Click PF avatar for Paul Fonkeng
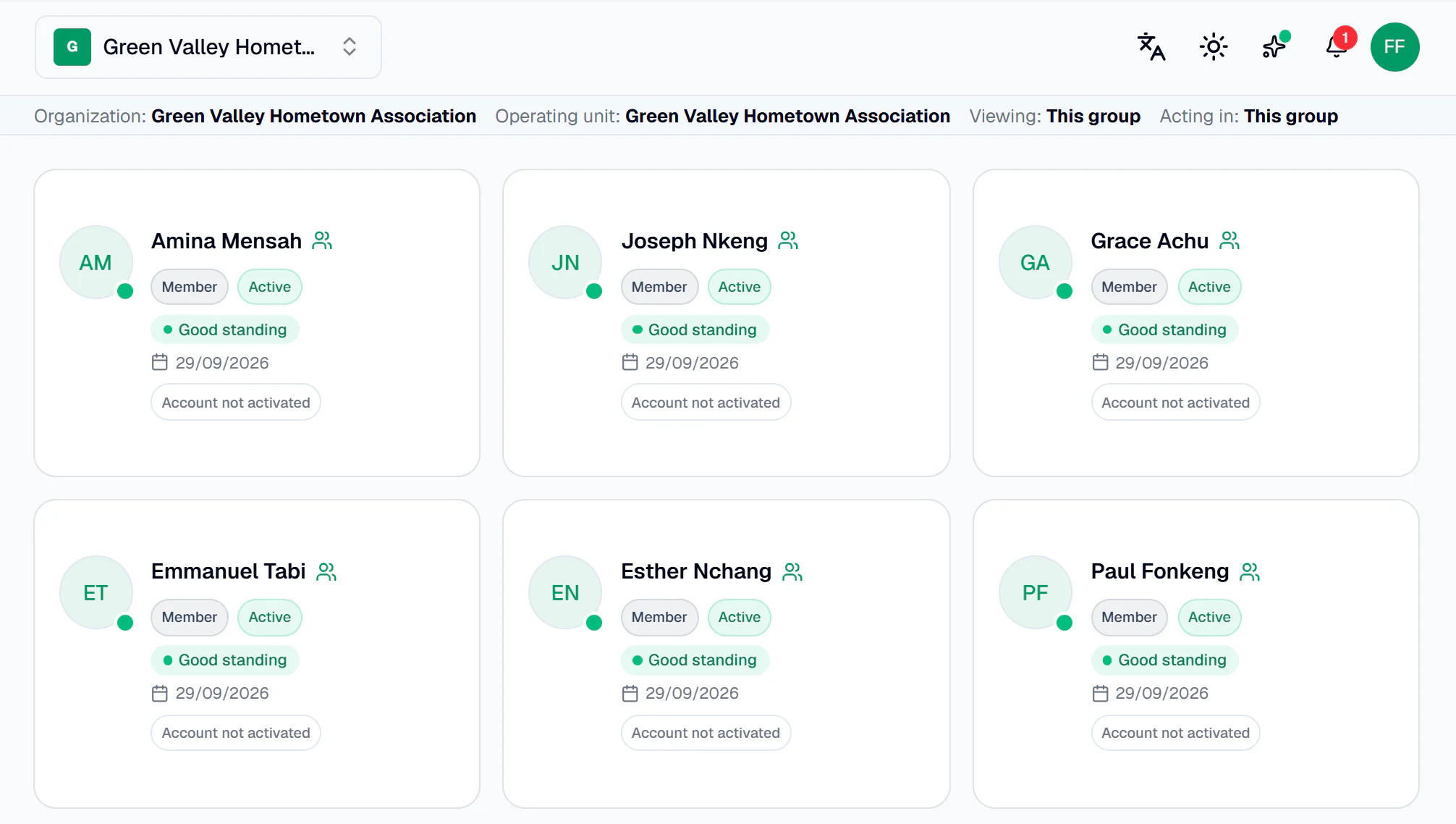1456x824 pixels. click(x=1035, y=592)
